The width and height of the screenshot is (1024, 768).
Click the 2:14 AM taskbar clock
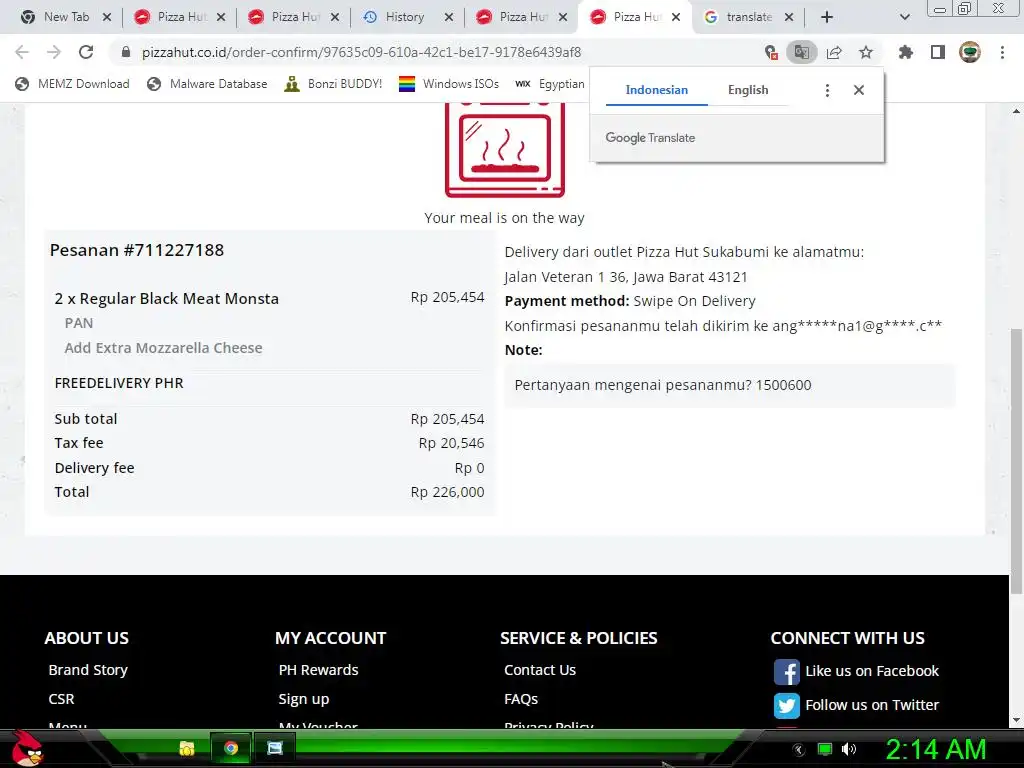936,749
